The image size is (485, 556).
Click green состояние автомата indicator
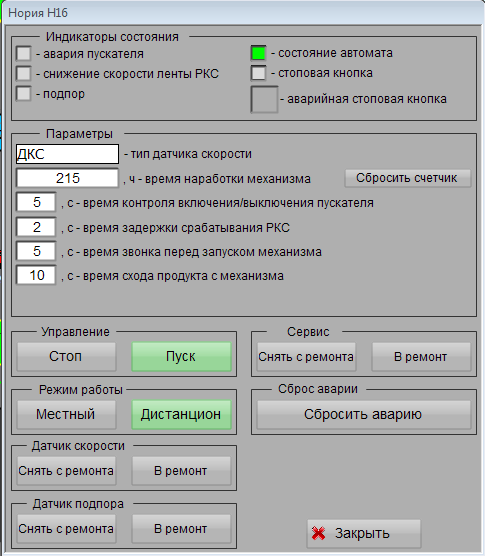(x=258, y=53)
